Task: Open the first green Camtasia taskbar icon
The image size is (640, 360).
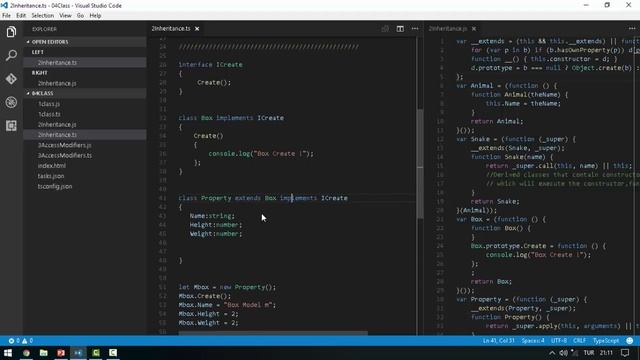Action: pos(96,353)
